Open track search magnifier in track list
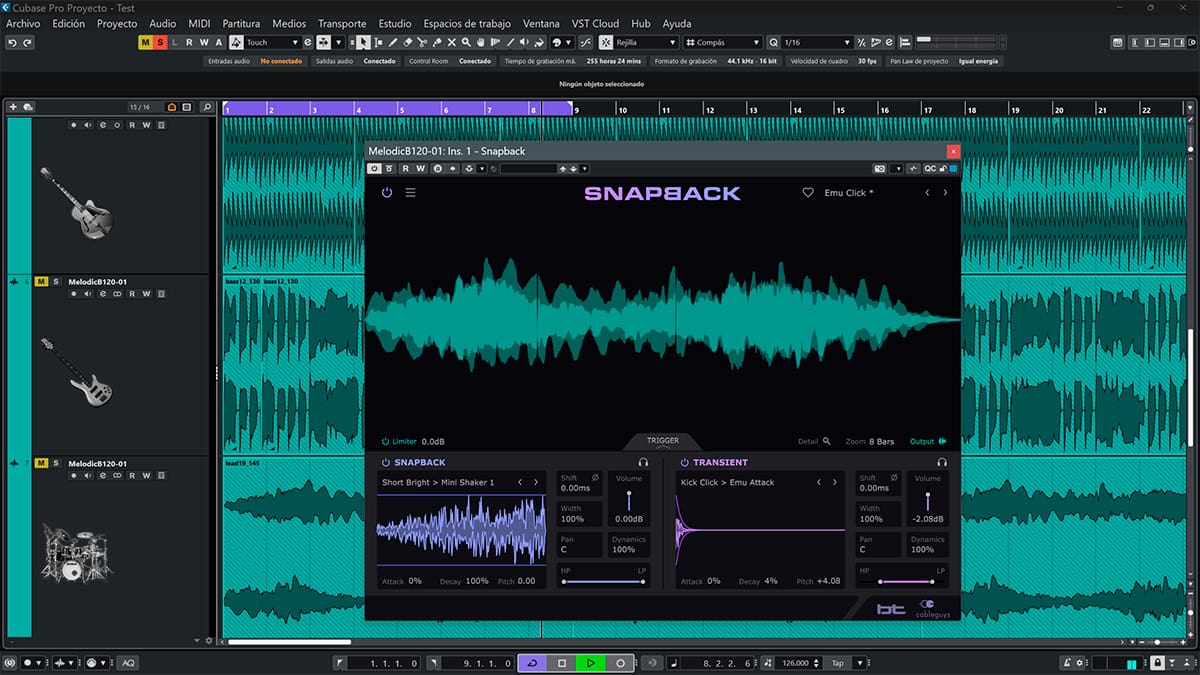The width and height of the screenshot is (1200, 675). pyautogui.click(x=206, y=107)
